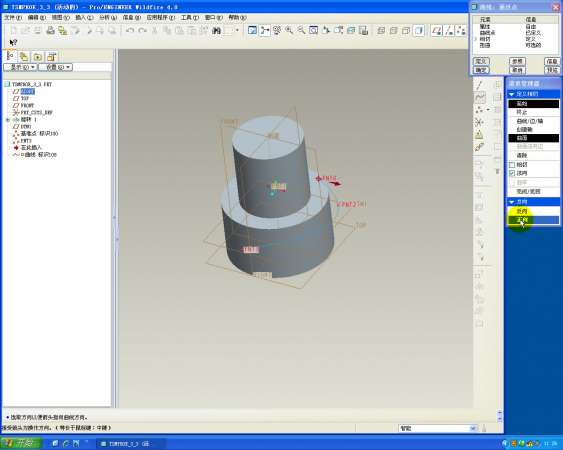Click the Datum Point tool on the right toolbar
The width and height of the screenshot is (563, 450).
(479, 110)
